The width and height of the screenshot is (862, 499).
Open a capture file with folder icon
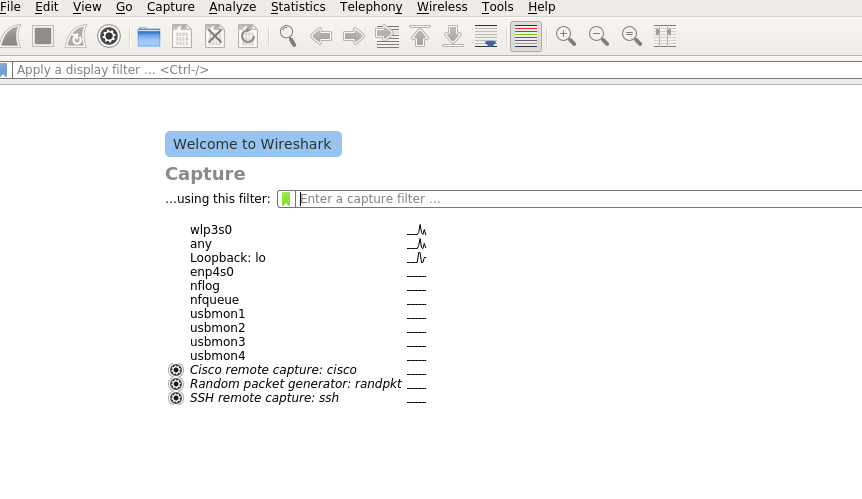[149, 37]
